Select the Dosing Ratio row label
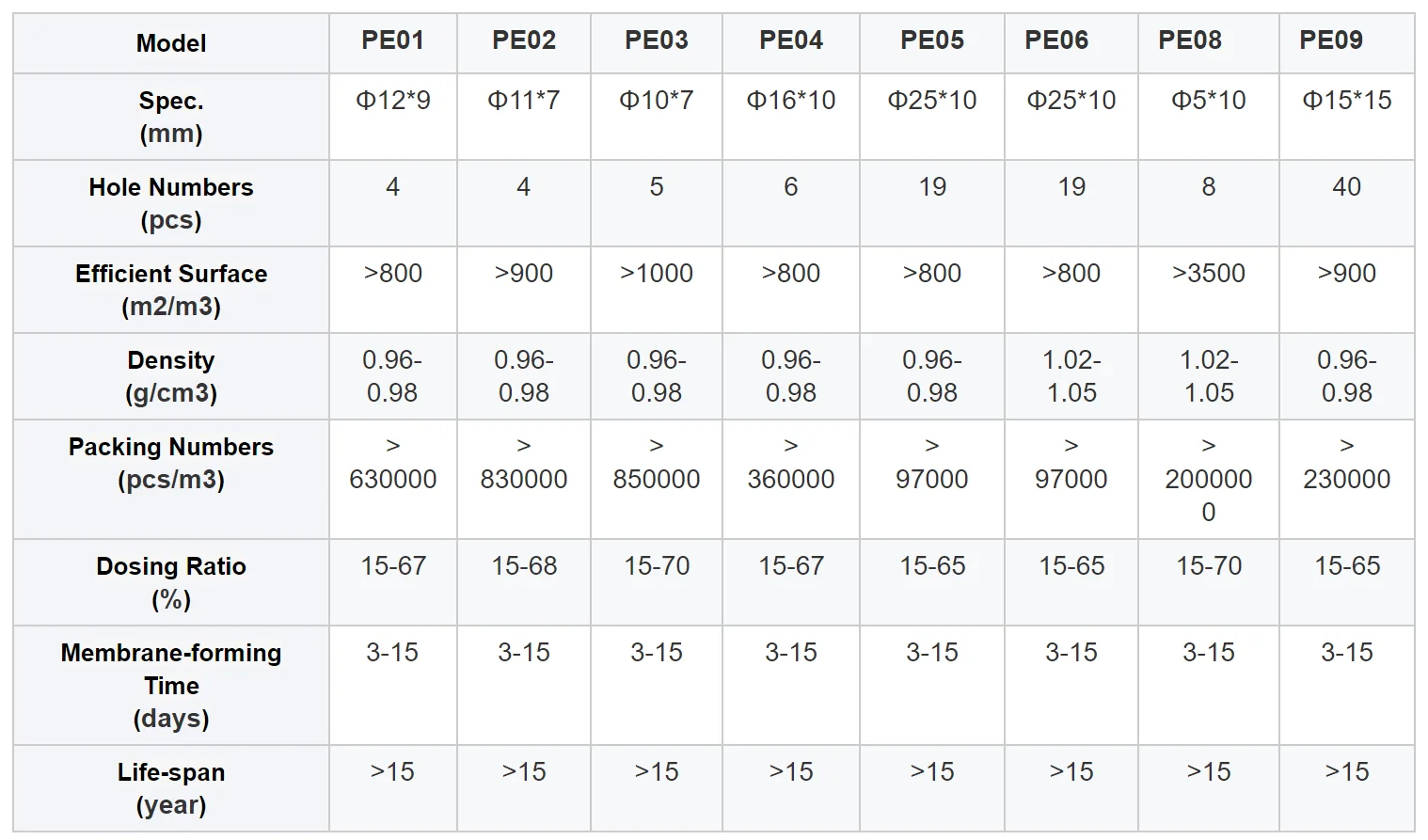The width and height of the screenshot is (1428, 840). (171, 582)
